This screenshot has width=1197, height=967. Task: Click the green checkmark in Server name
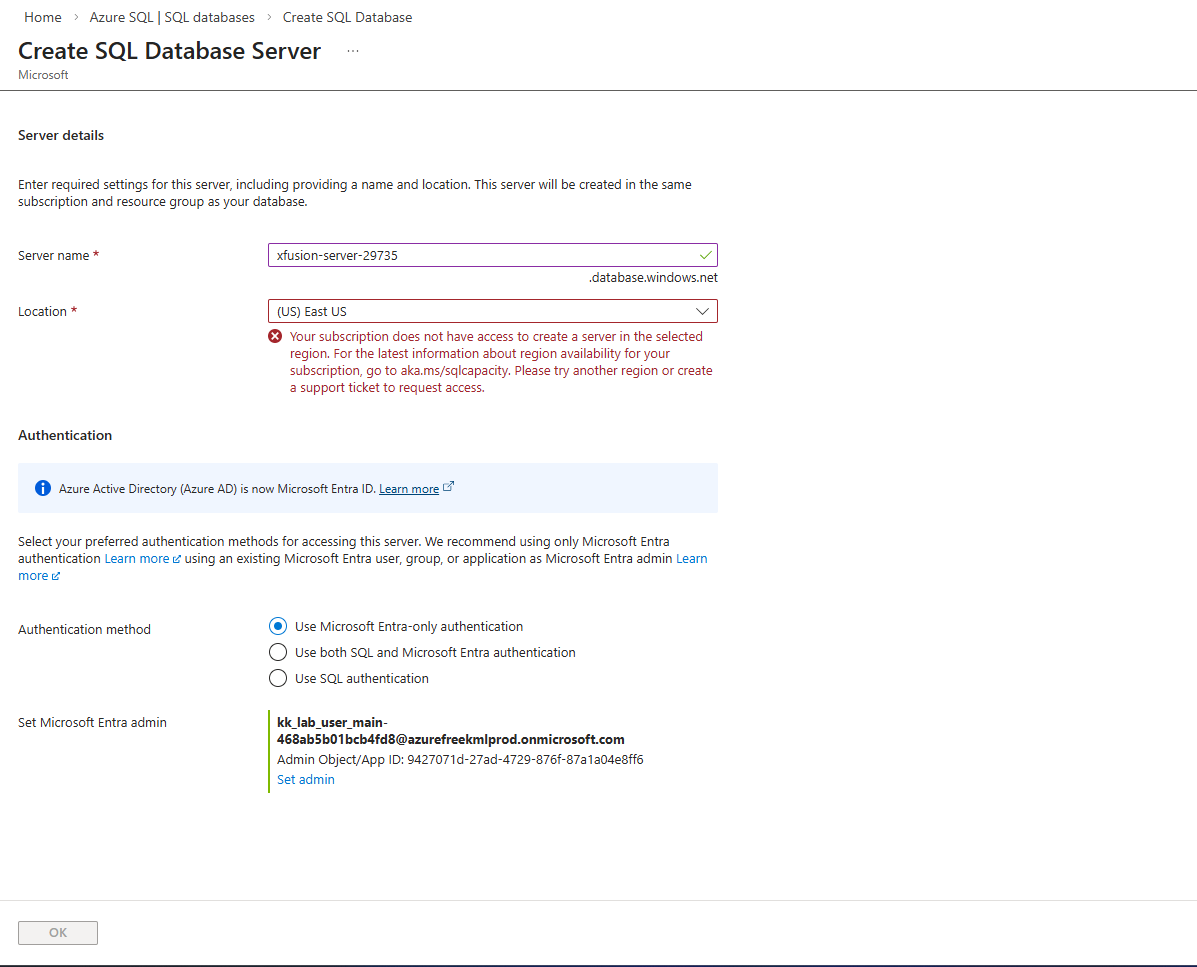pyautogui.click(x=705, y=255)
